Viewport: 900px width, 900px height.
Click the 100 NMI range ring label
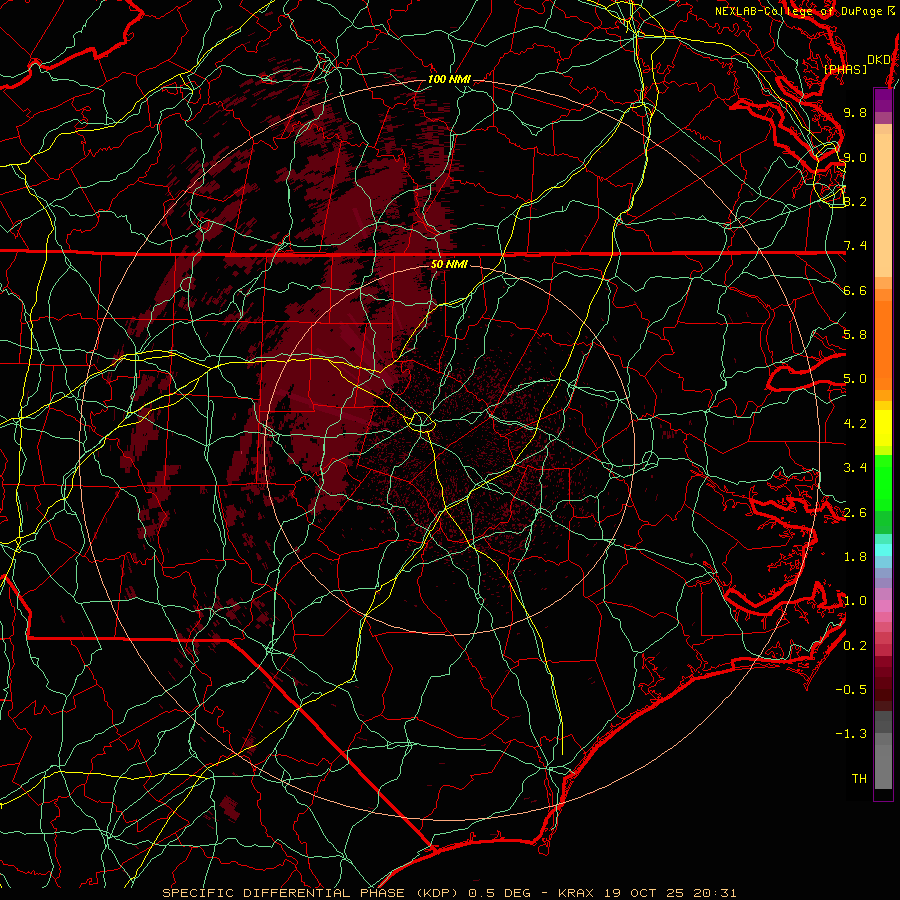click(449, 79)
